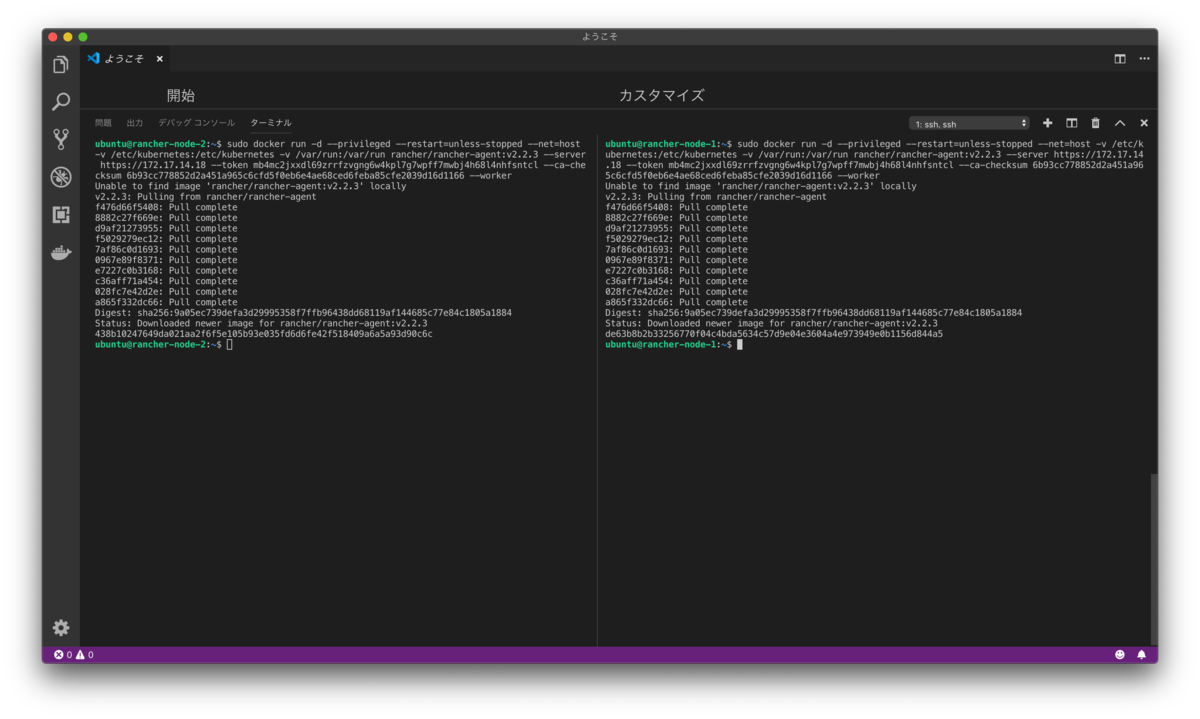The width and height of the screenshot is (1200, 719).
Task: Maximize the panel with up chevron
Action: 1120,123
